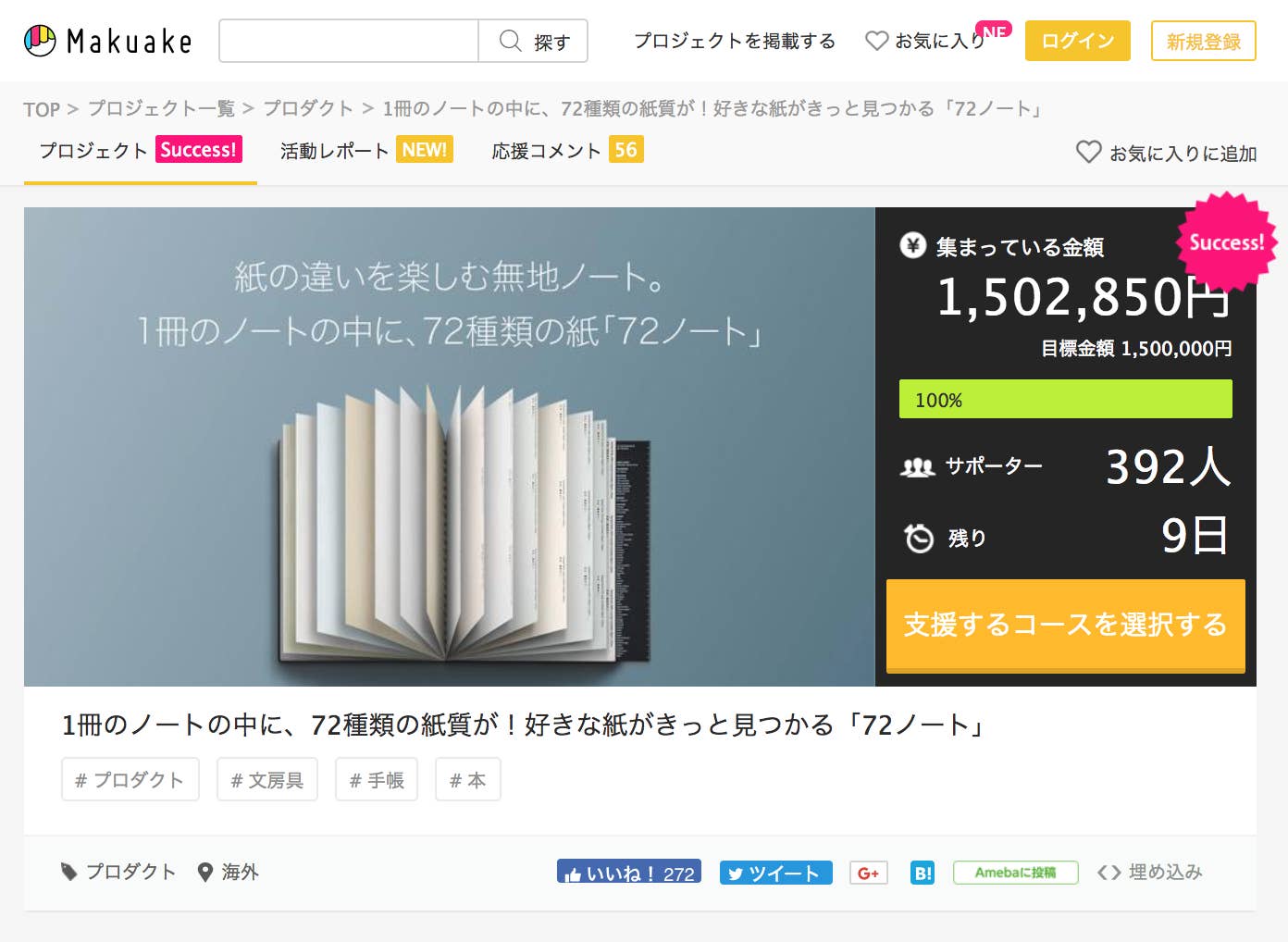1288x942 pixels.
Task: Click the yen coin icon
Action: [x=913, y=245]
